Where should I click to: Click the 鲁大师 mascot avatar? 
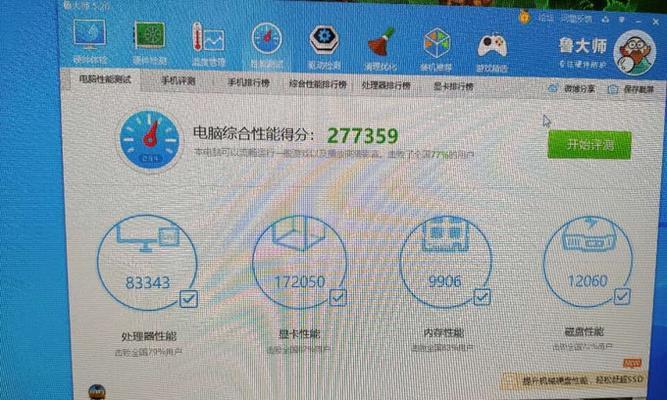(x=635, y=53)
